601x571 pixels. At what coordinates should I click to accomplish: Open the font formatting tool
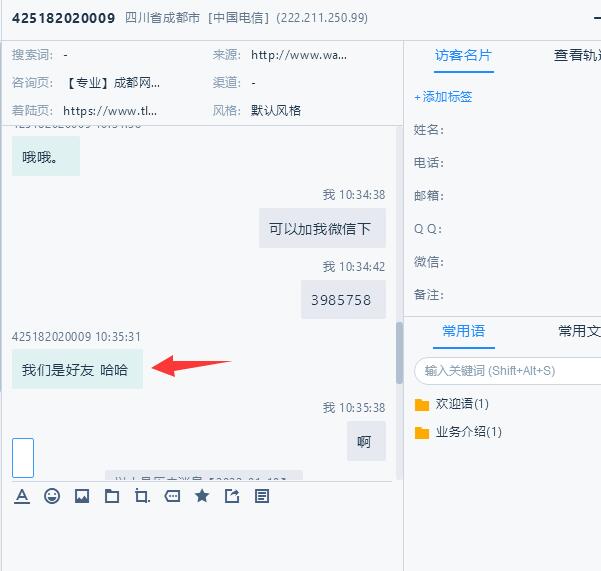(x=22, y=496)
